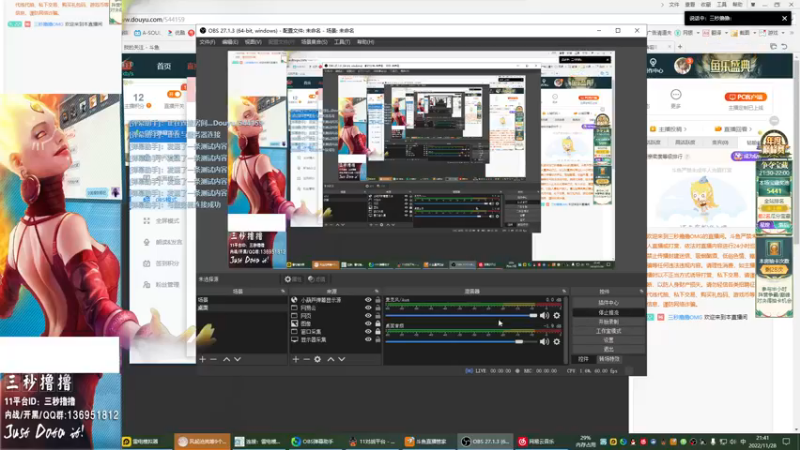
Task: Open 首页 in Douyu navigation bar
Action: click(164, 66)
